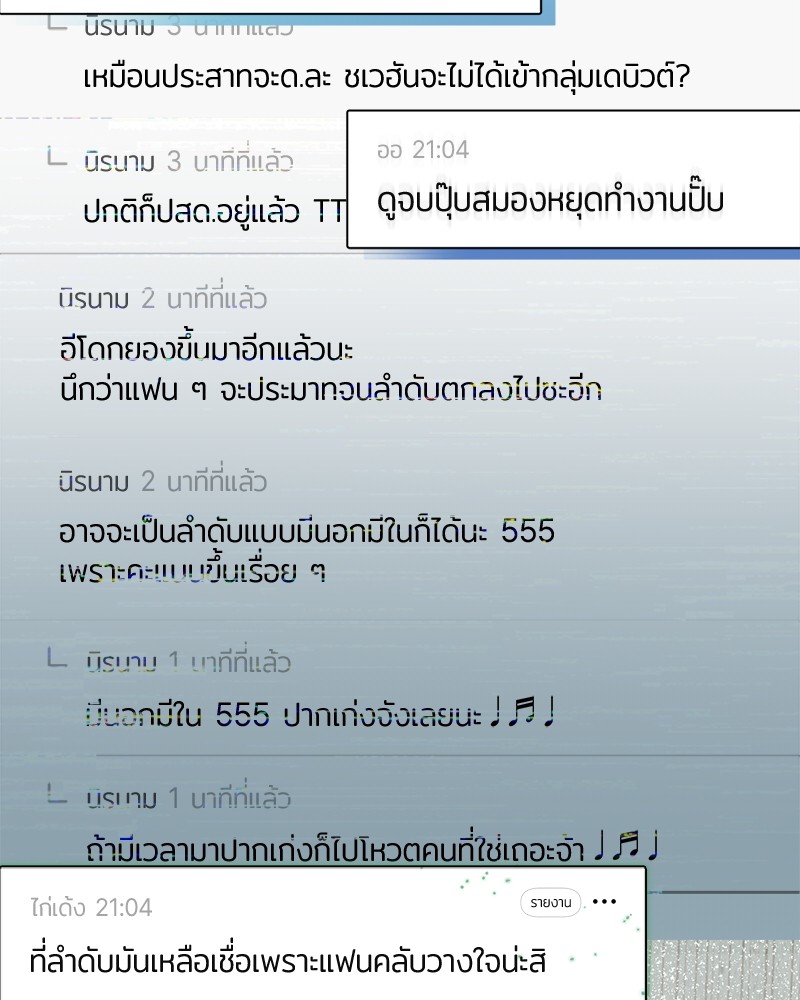Select comment text อีโดกยองขึ้นมาอีกแล้วนะ
This screenshot has width=800, height=1000.
tap(206, 349)
